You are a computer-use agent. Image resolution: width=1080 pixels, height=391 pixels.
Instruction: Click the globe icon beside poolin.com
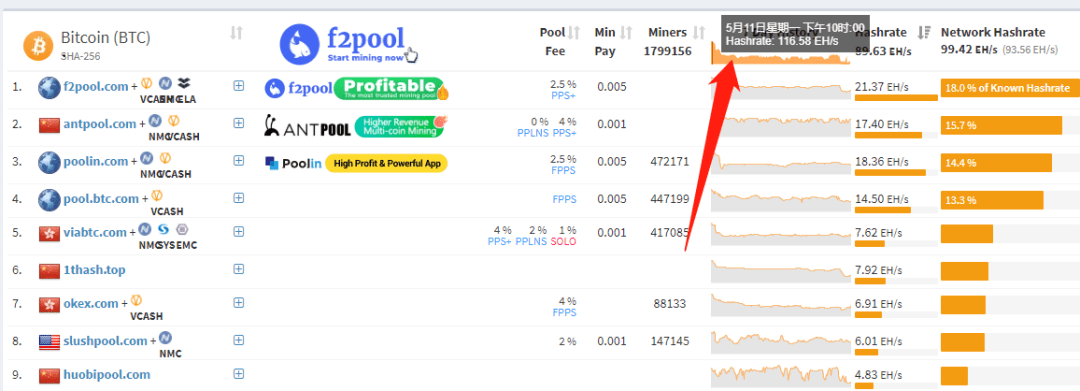(x=50, y=162)
